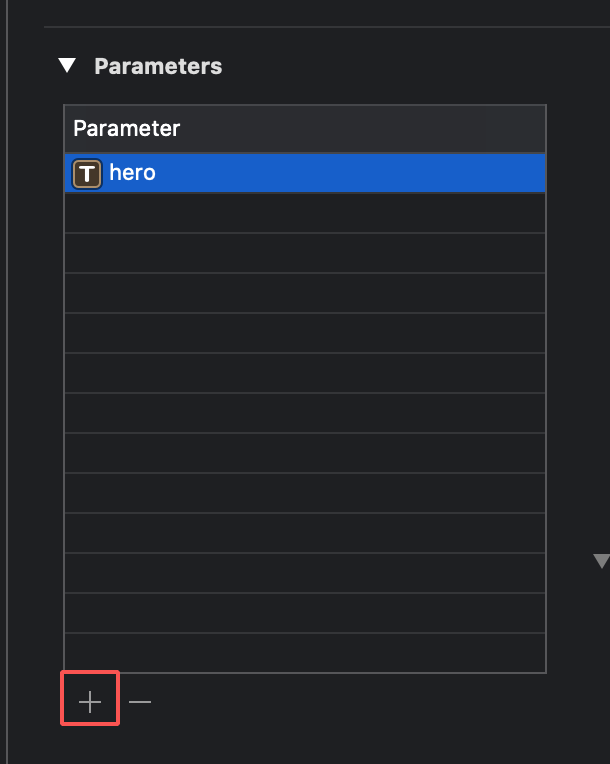Click the second empty row below hero
The image size is (610, 764).
[x=305, y=253]
